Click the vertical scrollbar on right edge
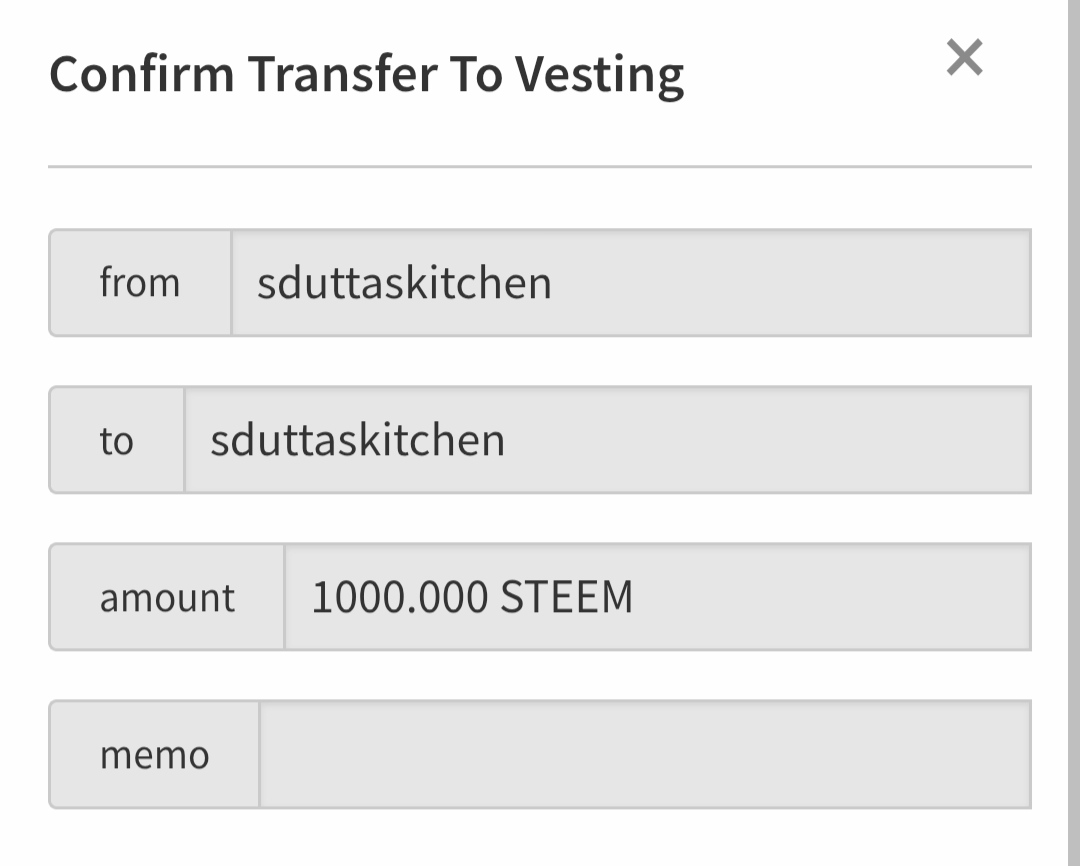The image size is (1080, 866). (x=1073, y=433)
